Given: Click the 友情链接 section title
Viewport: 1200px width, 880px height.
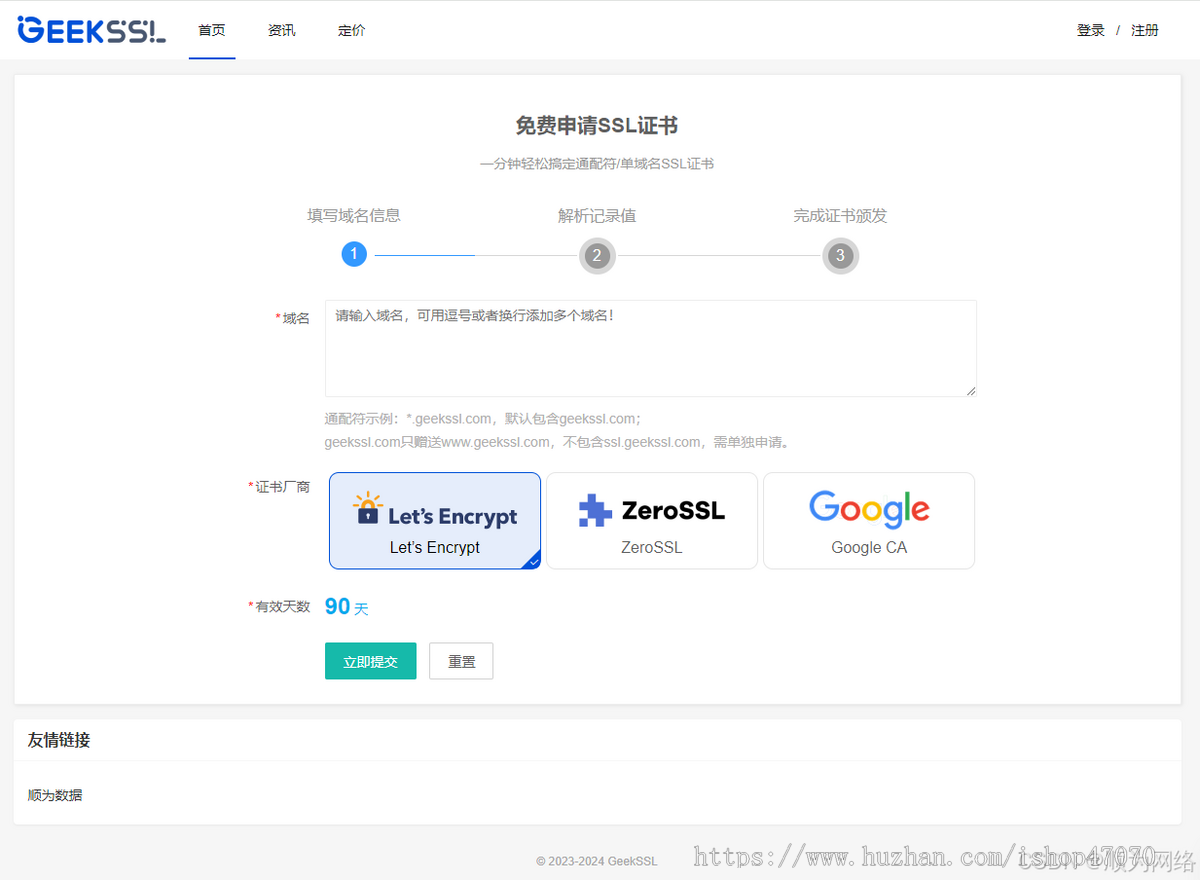Looking at the screenshot, I should tap(59, 740).
